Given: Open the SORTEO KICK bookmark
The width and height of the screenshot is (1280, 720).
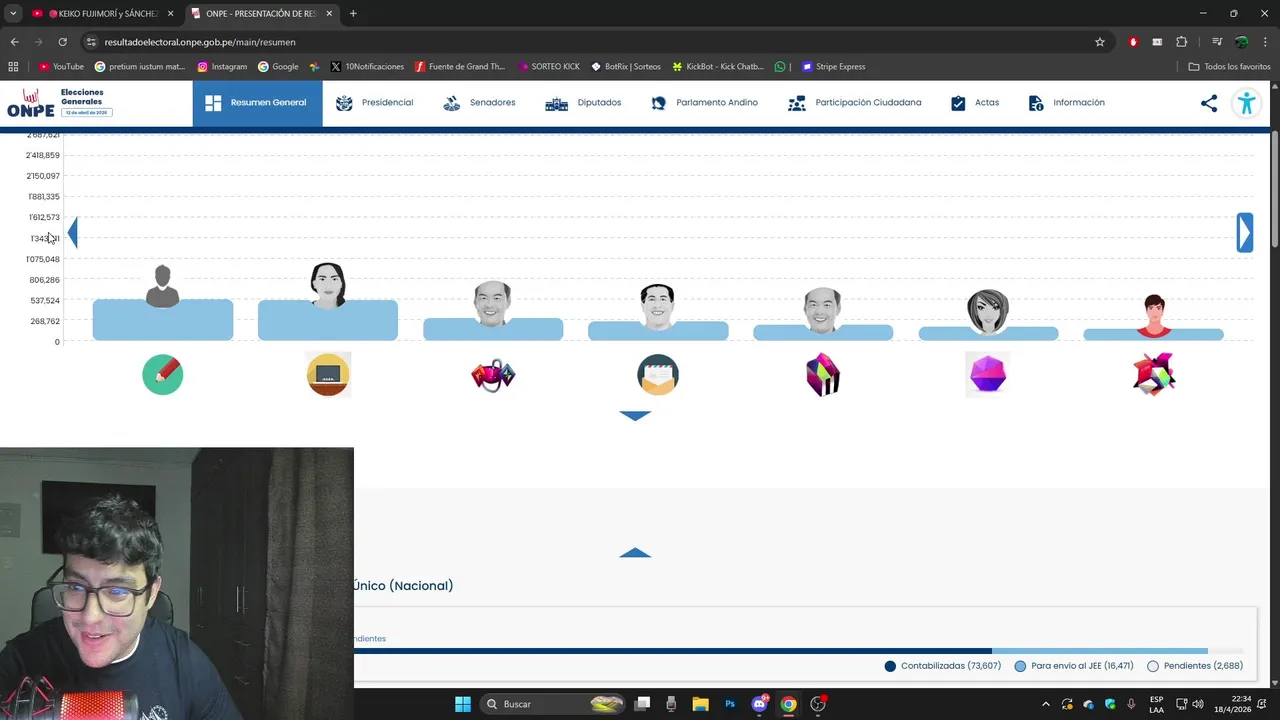Looking at the screenshot, I should (549, 67).
